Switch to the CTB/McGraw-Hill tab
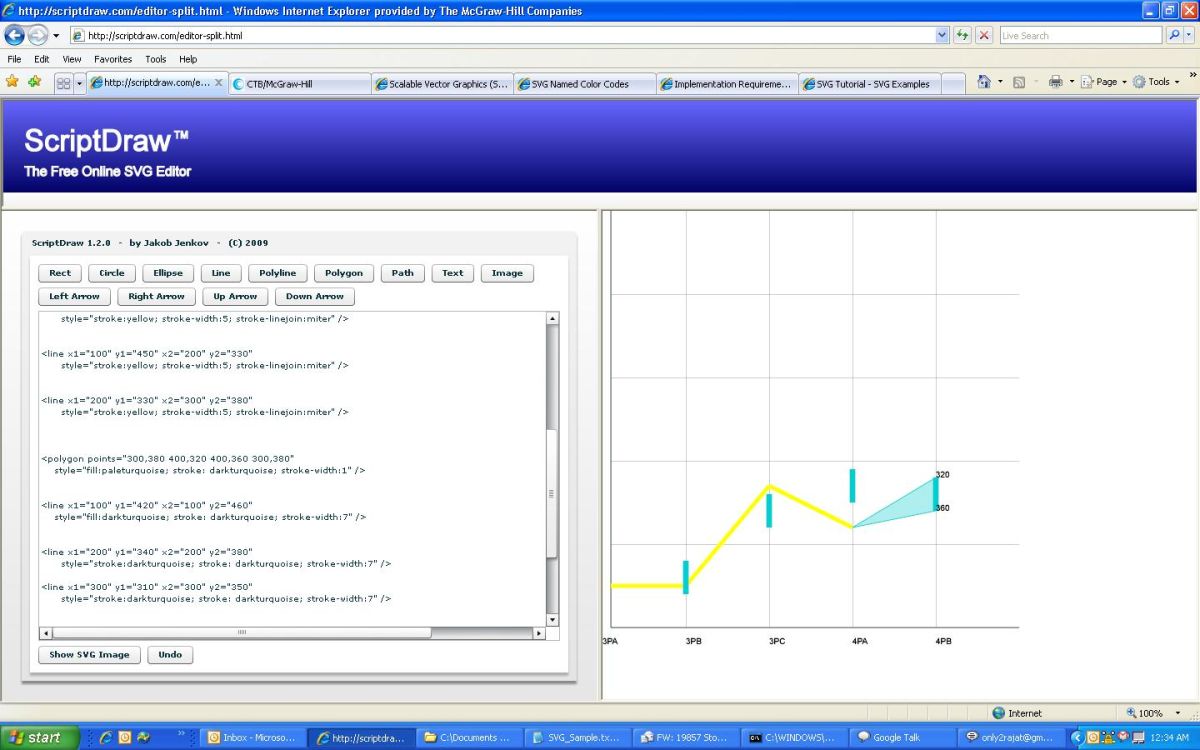 299,84
